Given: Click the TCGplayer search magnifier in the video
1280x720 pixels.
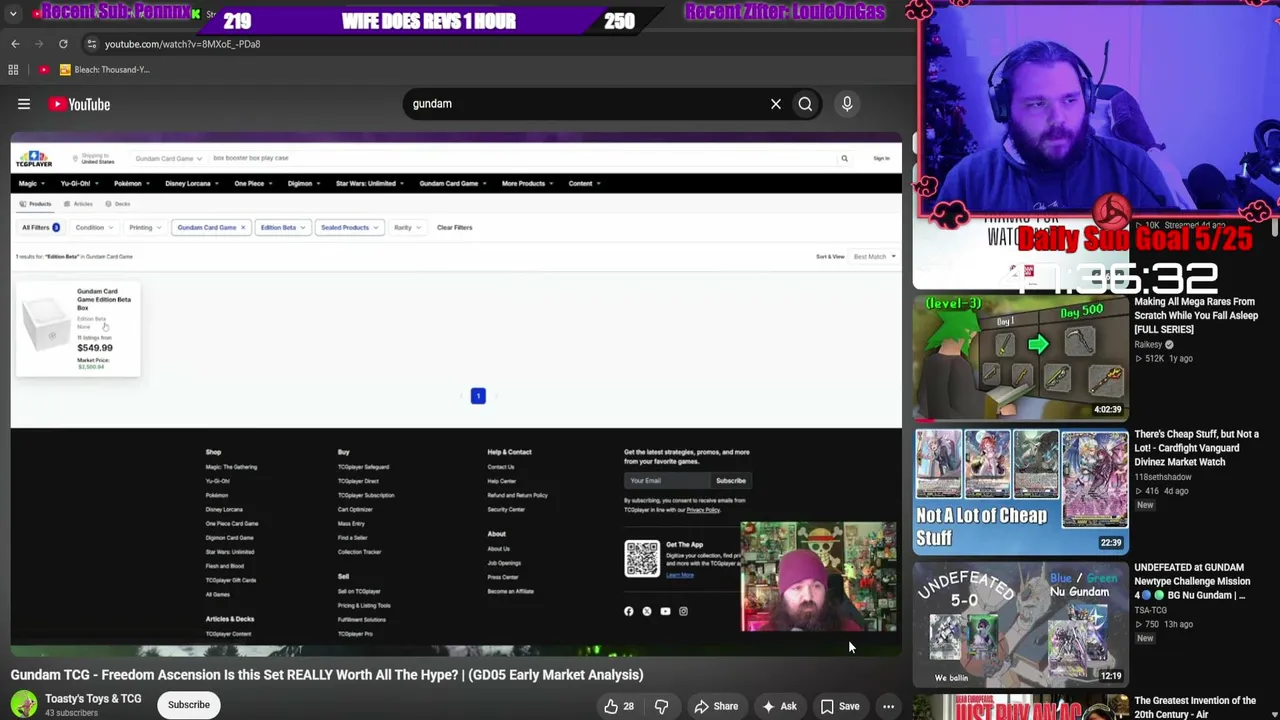Looking at the screenshot, I should click(844, 158).
